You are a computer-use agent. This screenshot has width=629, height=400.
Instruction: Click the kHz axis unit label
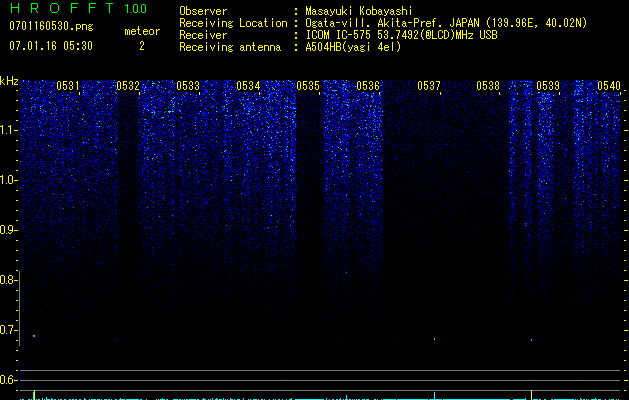tap(9, 81)
